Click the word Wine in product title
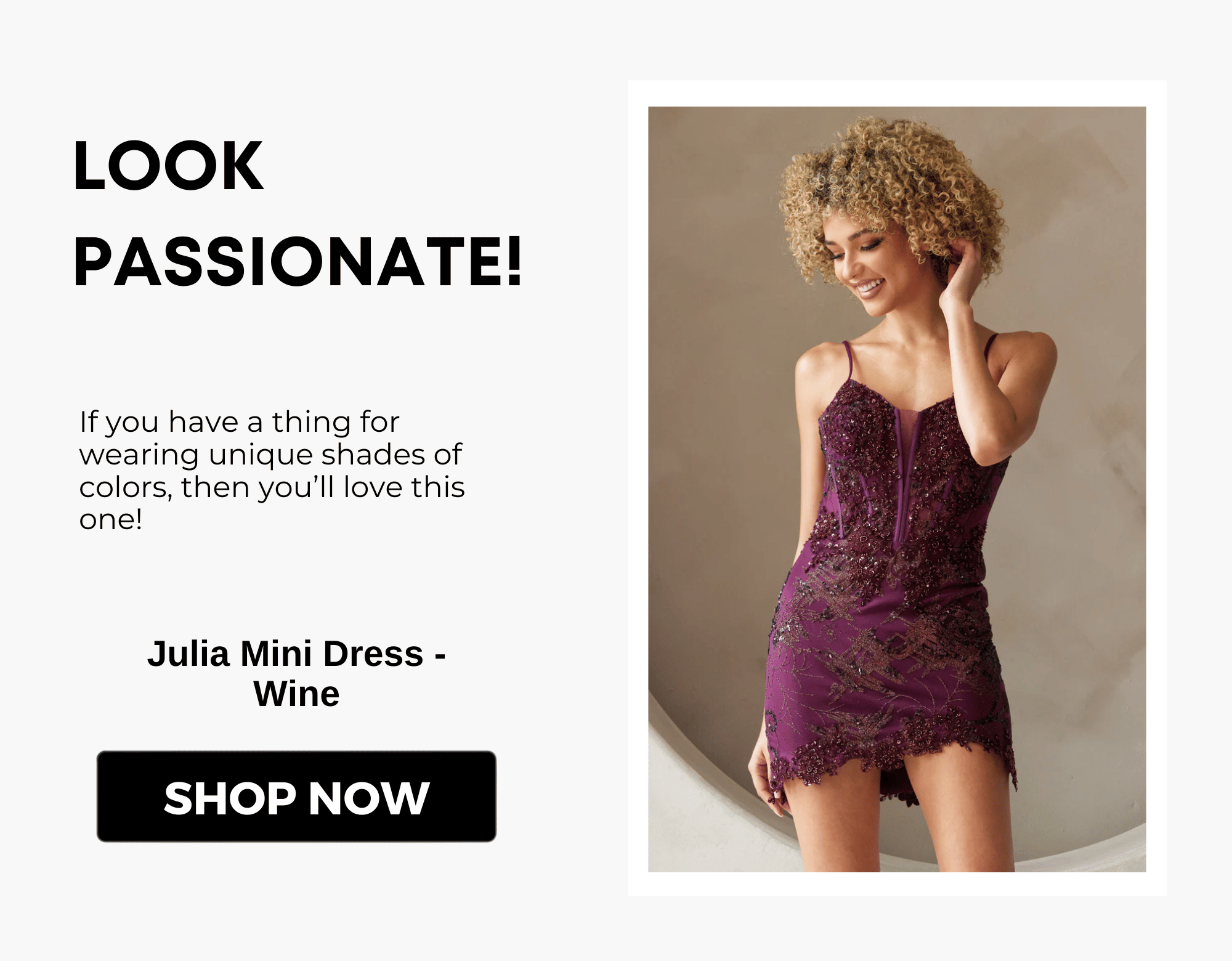 pos(296,694)
